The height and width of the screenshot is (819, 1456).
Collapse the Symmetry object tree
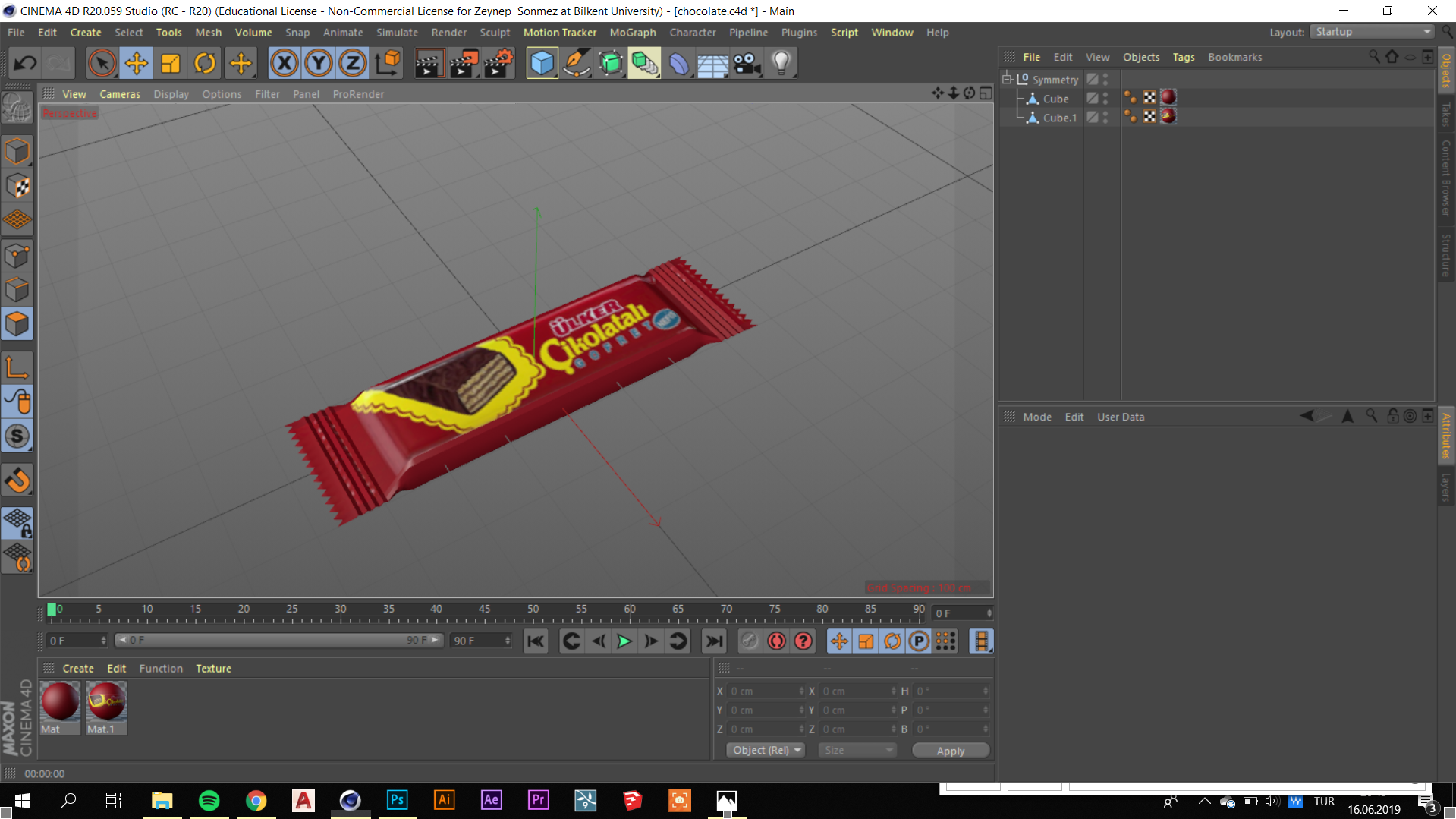[x=1007, y=79]
